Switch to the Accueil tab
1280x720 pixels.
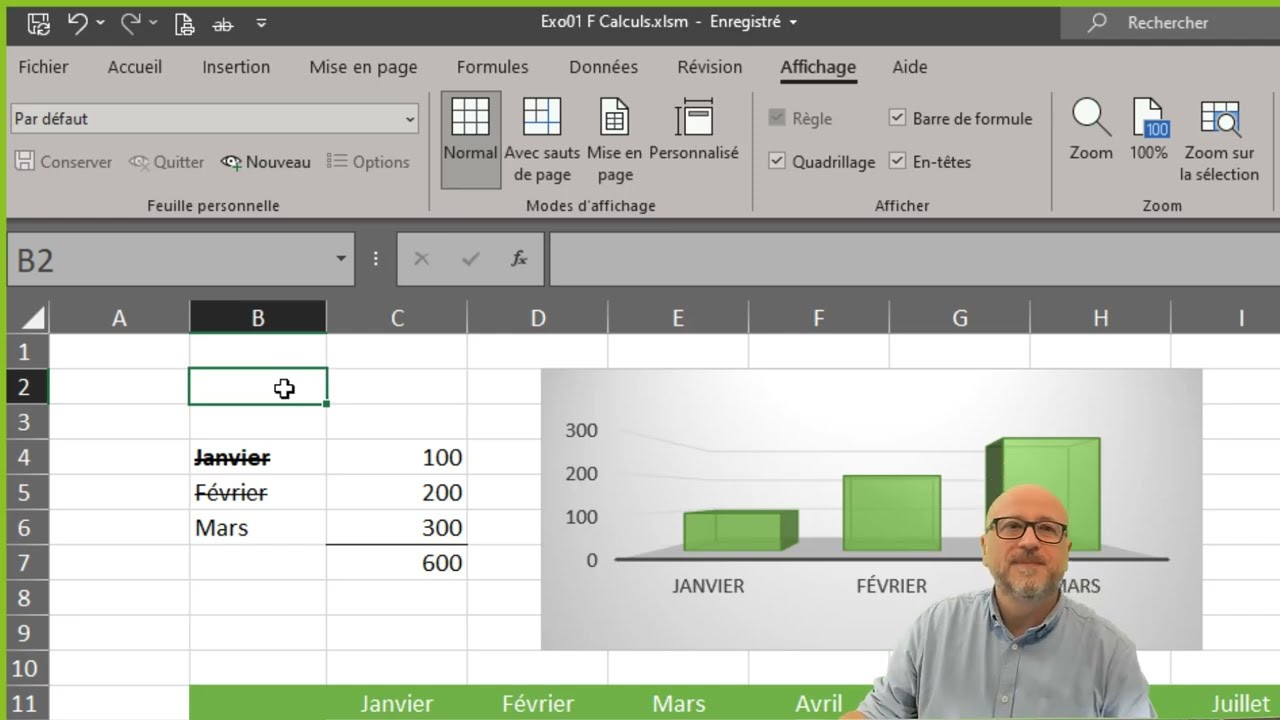point(135,67)
